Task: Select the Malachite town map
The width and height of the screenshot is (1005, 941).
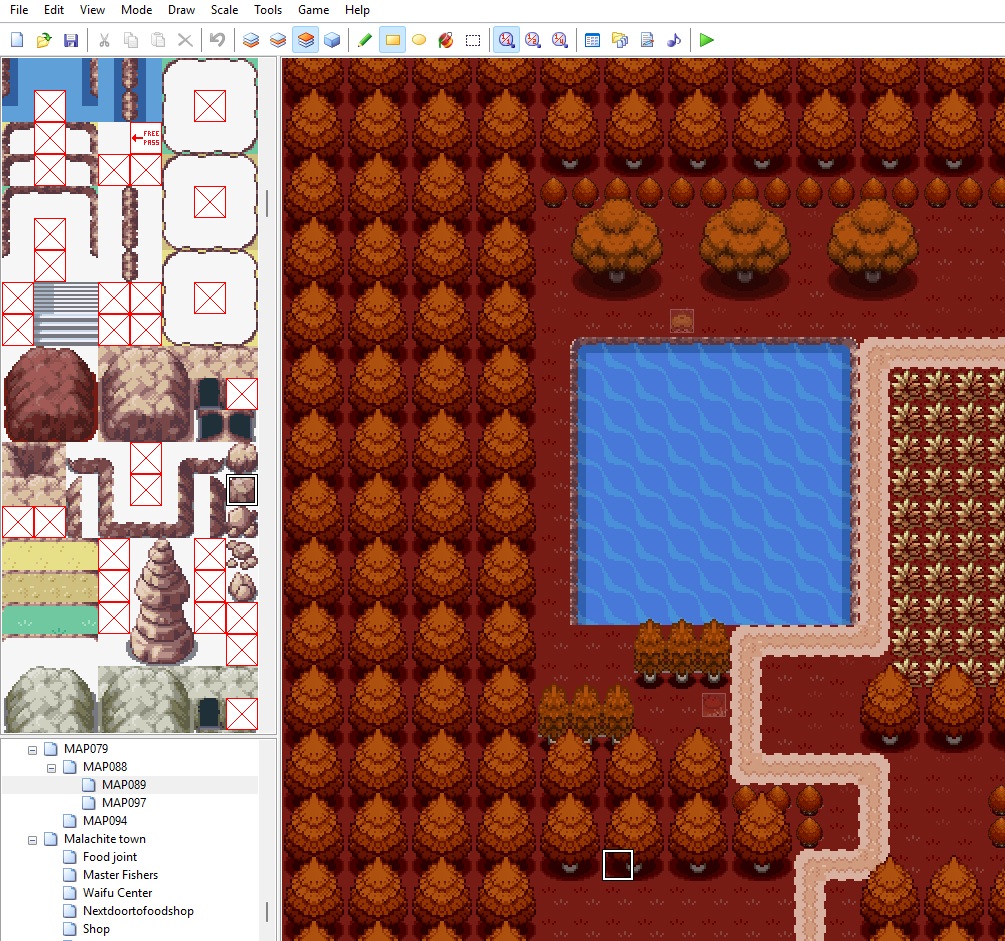Action: [104, 839]
